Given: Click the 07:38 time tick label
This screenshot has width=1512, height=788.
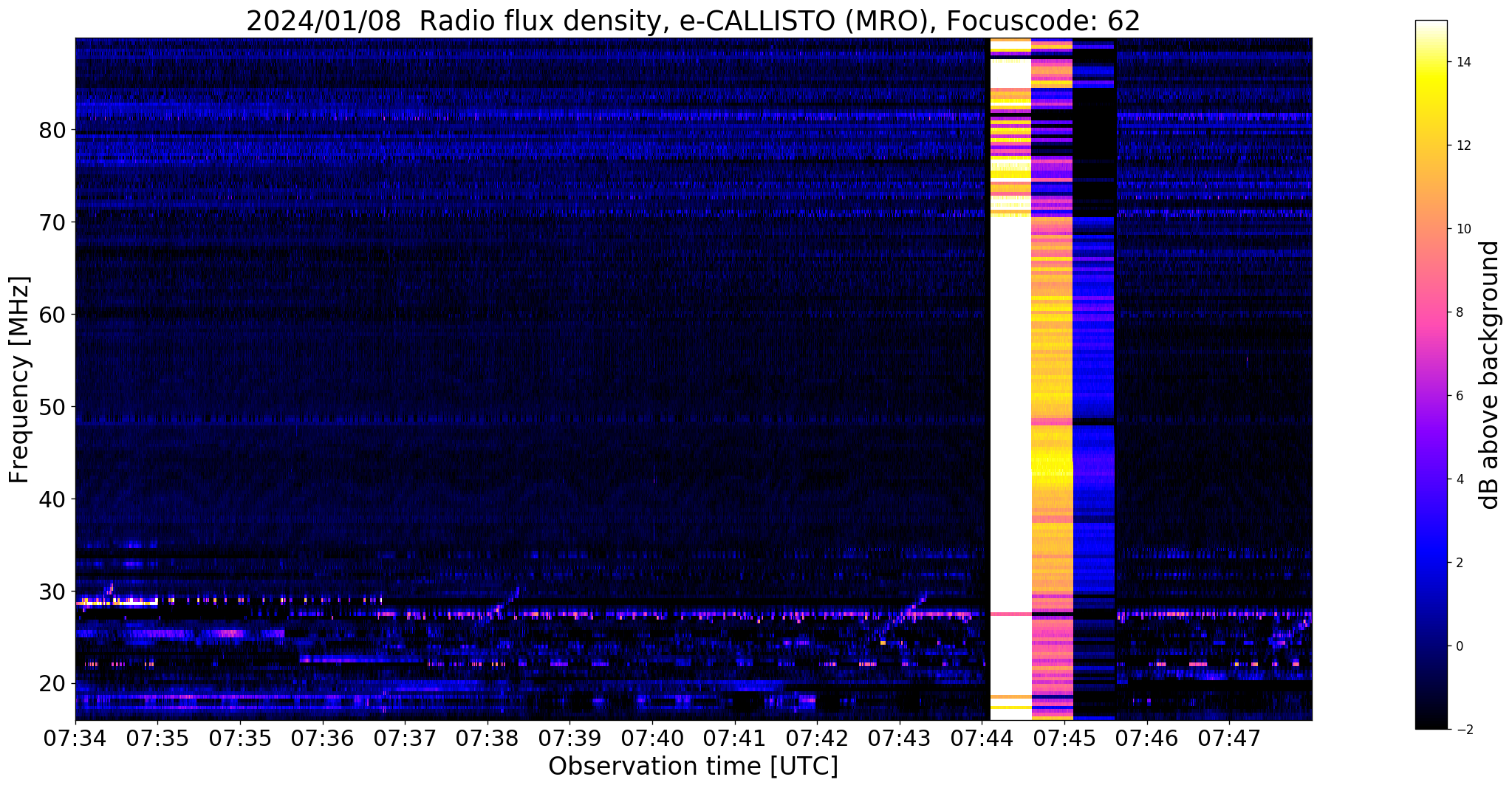Looking at the screenshot, I should click(488, 738).
